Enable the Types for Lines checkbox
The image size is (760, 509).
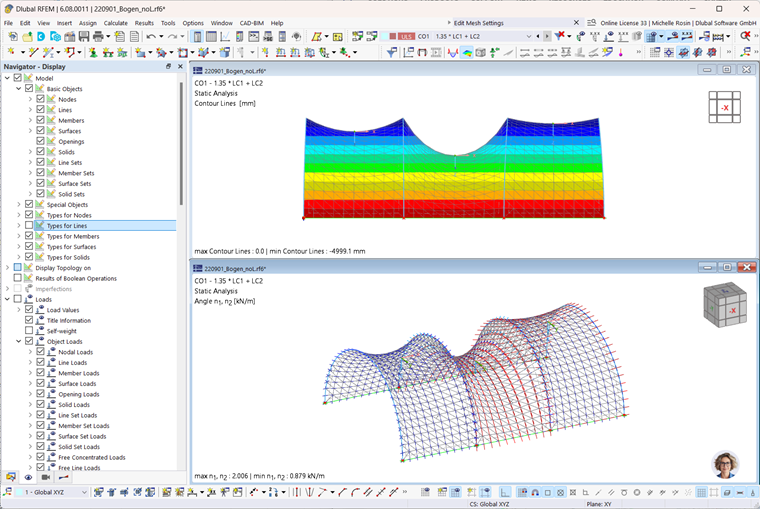click(x=29, y=225)
